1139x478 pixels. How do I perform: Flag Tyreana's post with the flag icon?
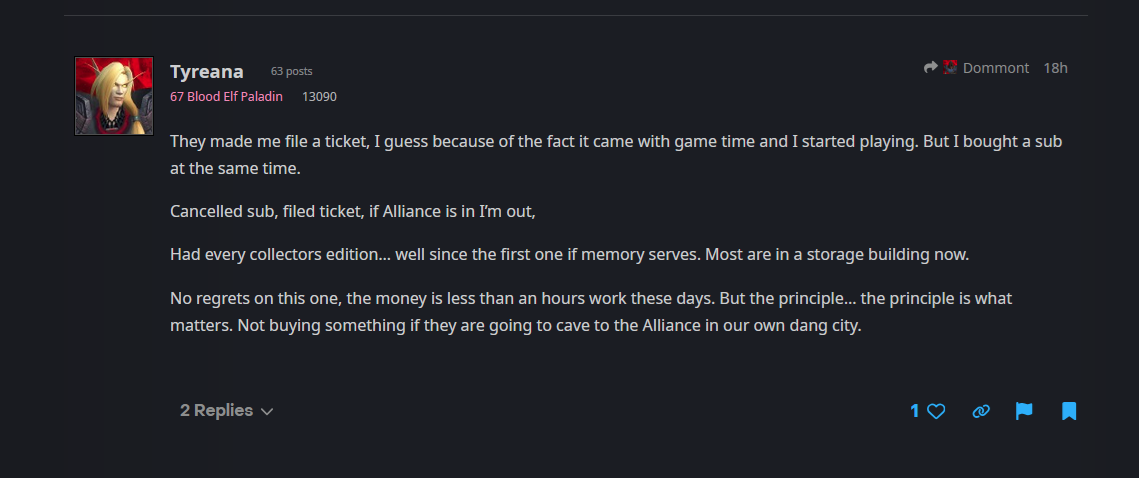coord(1024,411)
